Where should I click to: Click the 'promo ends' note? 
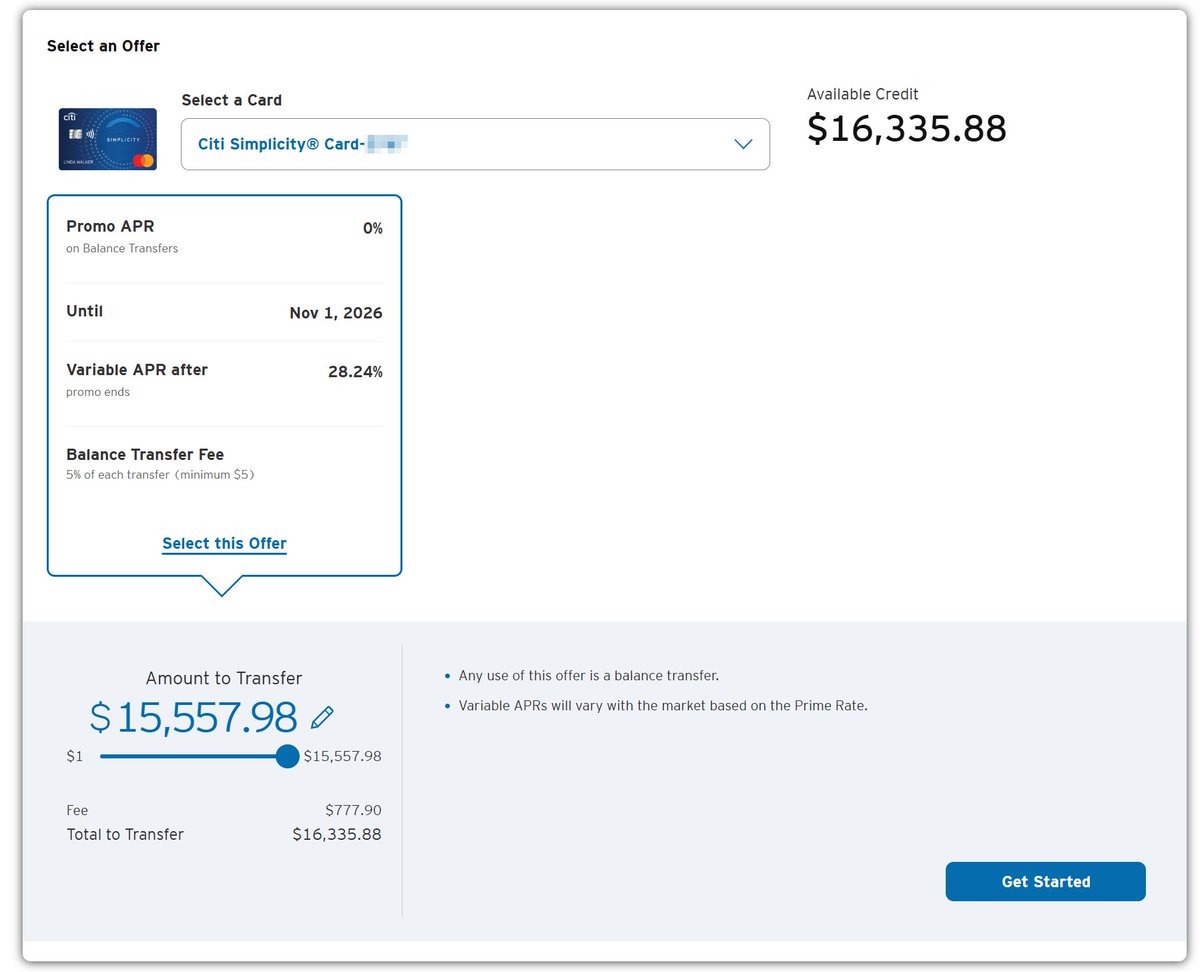98,392
